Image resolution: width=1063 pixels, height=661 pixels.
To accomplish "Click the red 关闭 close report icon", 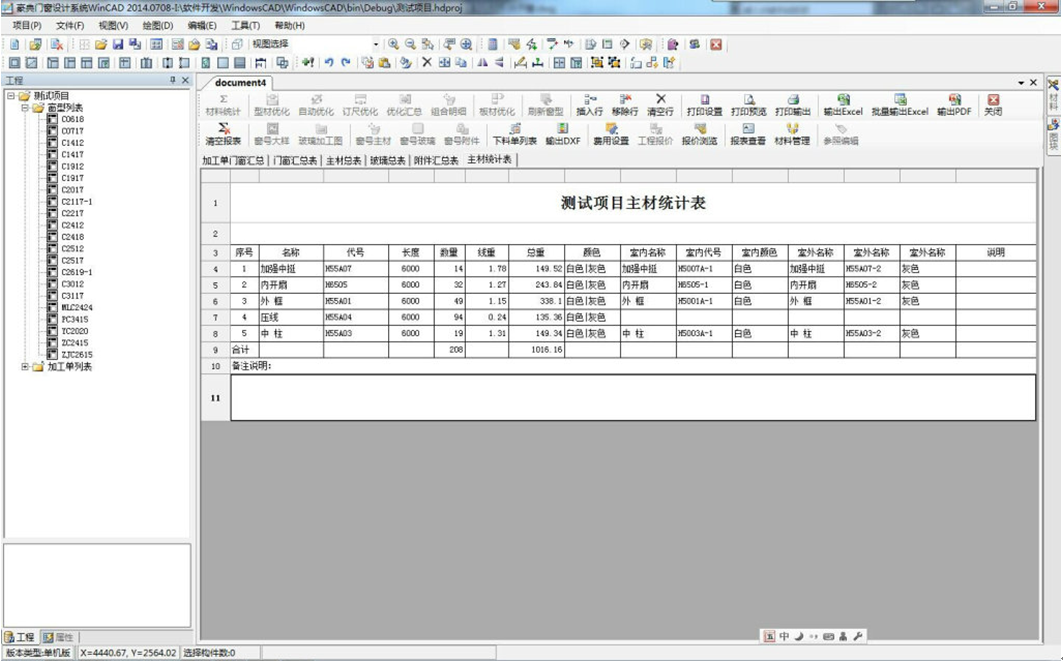I will click(993, 105).
